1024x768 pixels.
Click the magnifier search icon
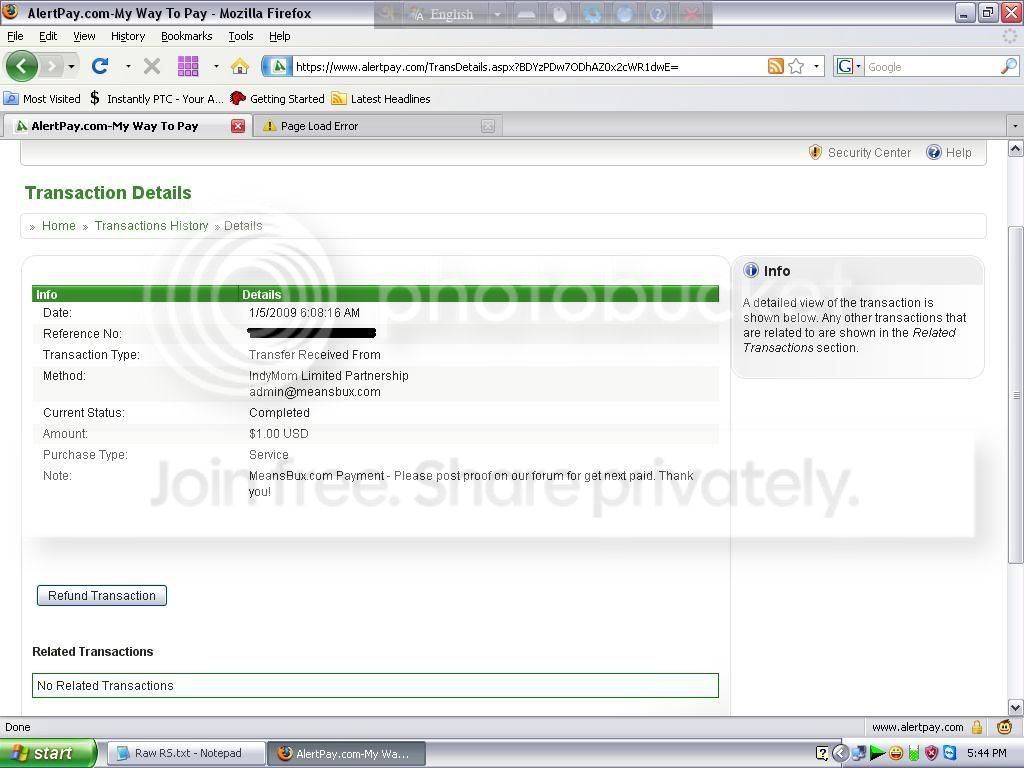pyautogui.click(x=1009, y=66)
